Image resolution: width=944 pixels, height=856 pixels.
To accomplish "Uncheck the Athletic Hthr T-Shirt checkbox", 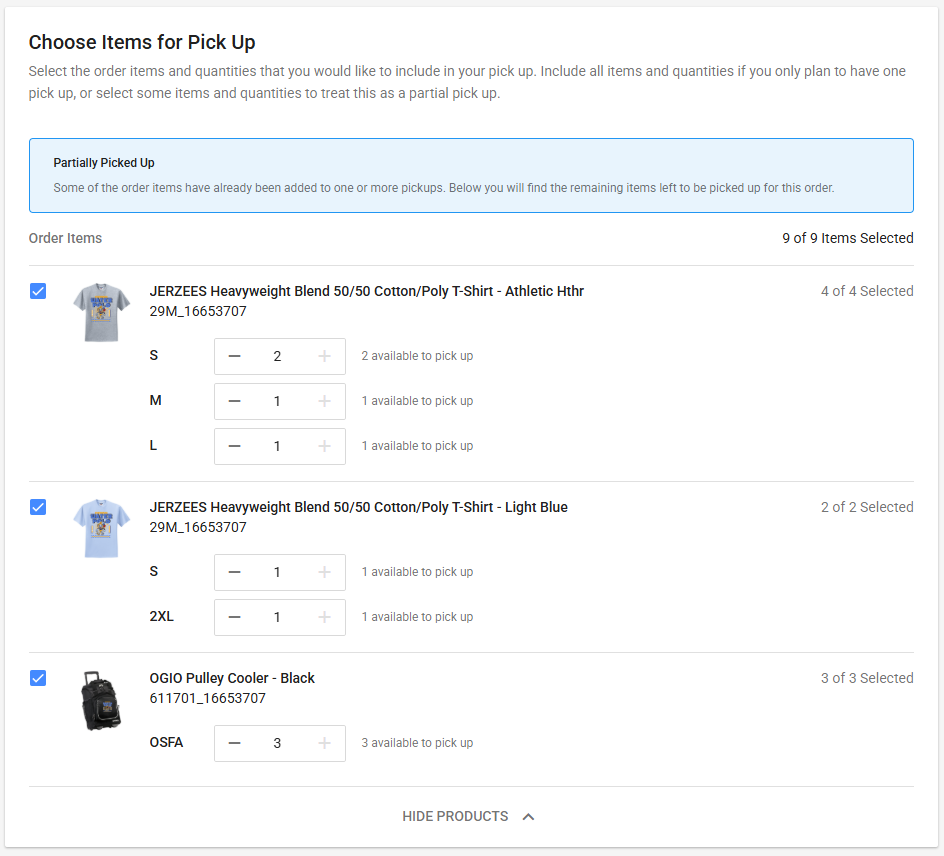I will click(x=38, y=291).
